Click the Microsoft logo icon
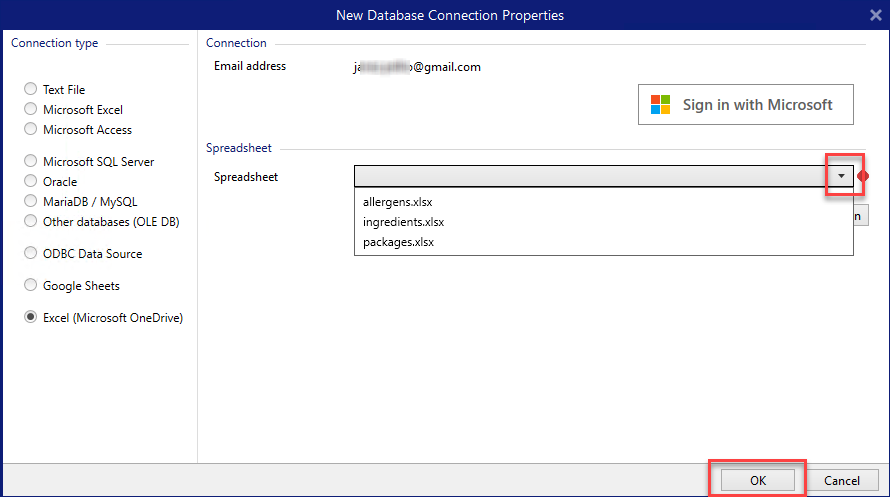The height and width of the screenshot is (497, 890). click(660, 105)
